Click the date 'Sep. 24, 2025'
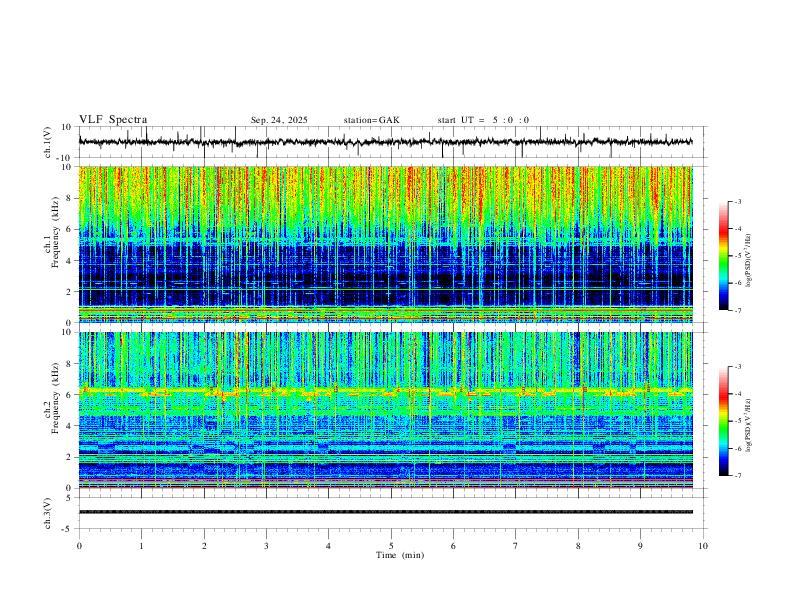792x612 pixels. 279,120
